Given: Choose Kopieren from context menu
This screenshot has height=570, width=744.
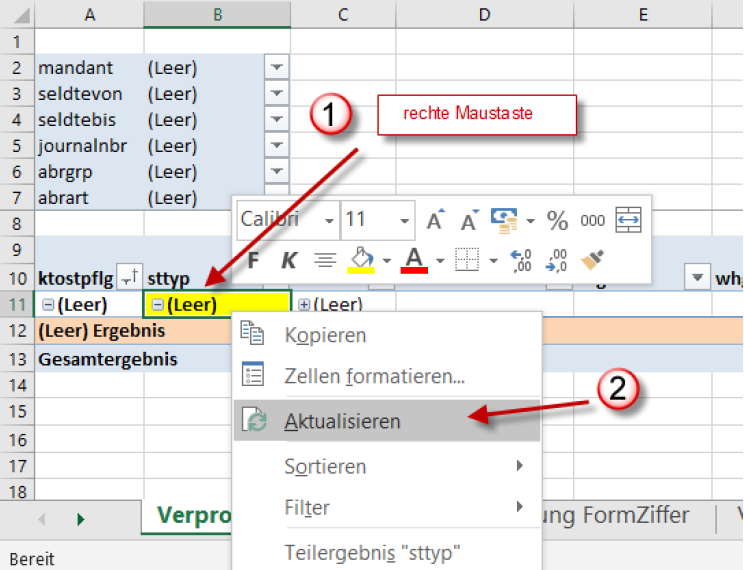Looking at the screenshot, I should click(387, 335).
